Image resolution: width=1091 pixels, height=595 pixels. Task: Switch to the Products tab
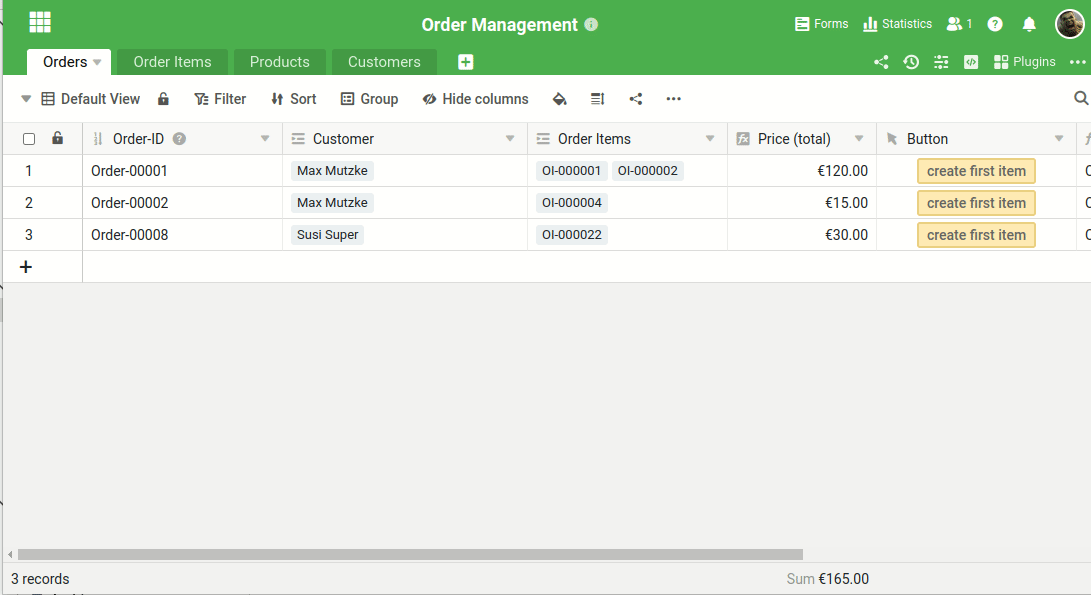(x=279, y=61)
